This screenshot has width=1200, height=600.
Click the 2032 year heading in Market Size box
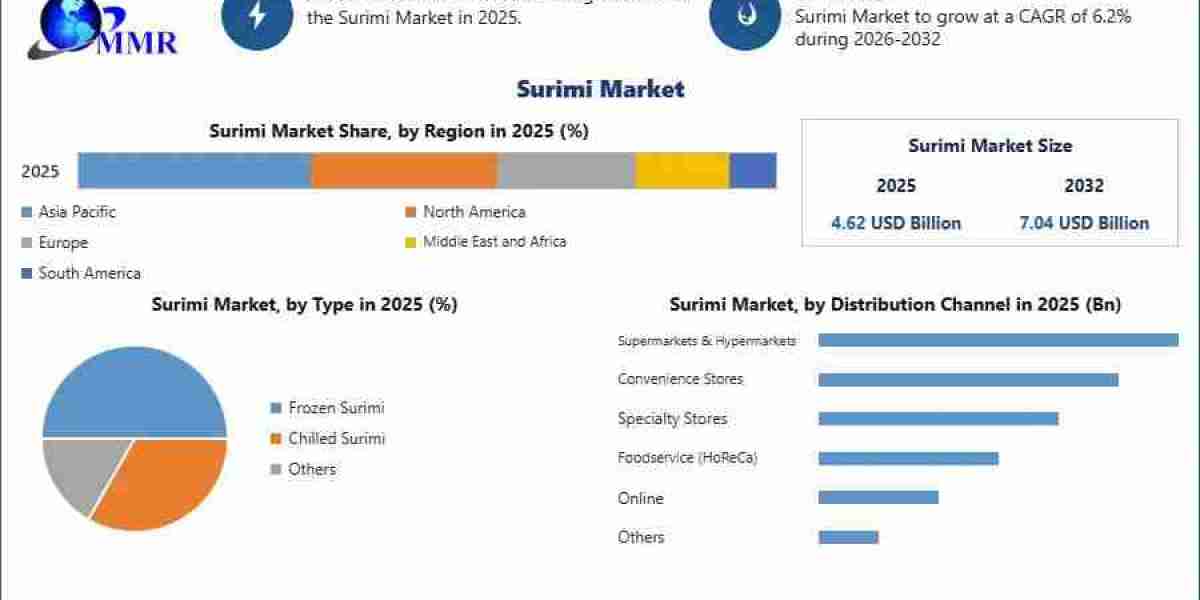click(x=1084, y=186)
